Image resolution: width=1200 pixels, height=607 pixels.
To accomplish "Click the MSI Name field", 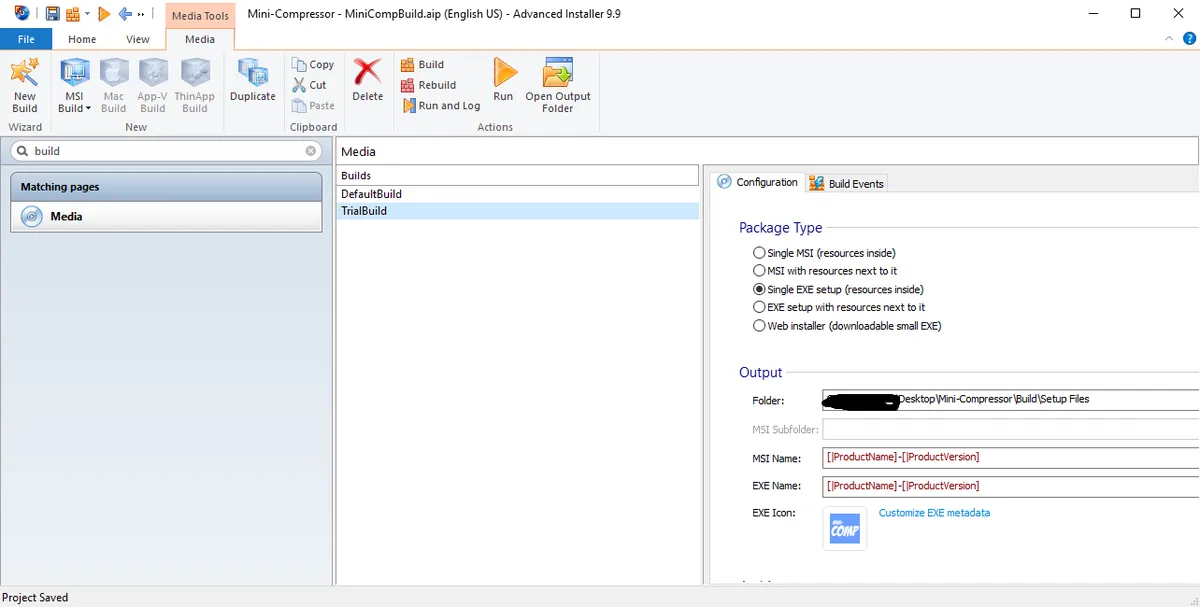I will pos(1010,457).
